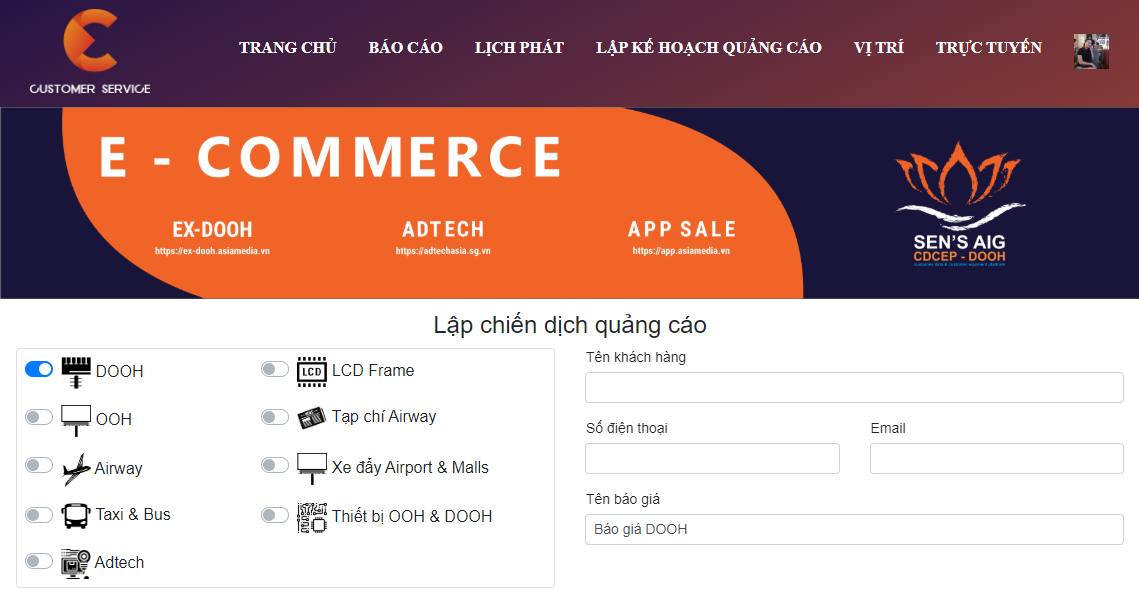Focus the Email input field
This screenshot has height=589, width=1139.
tap(996, 458)
